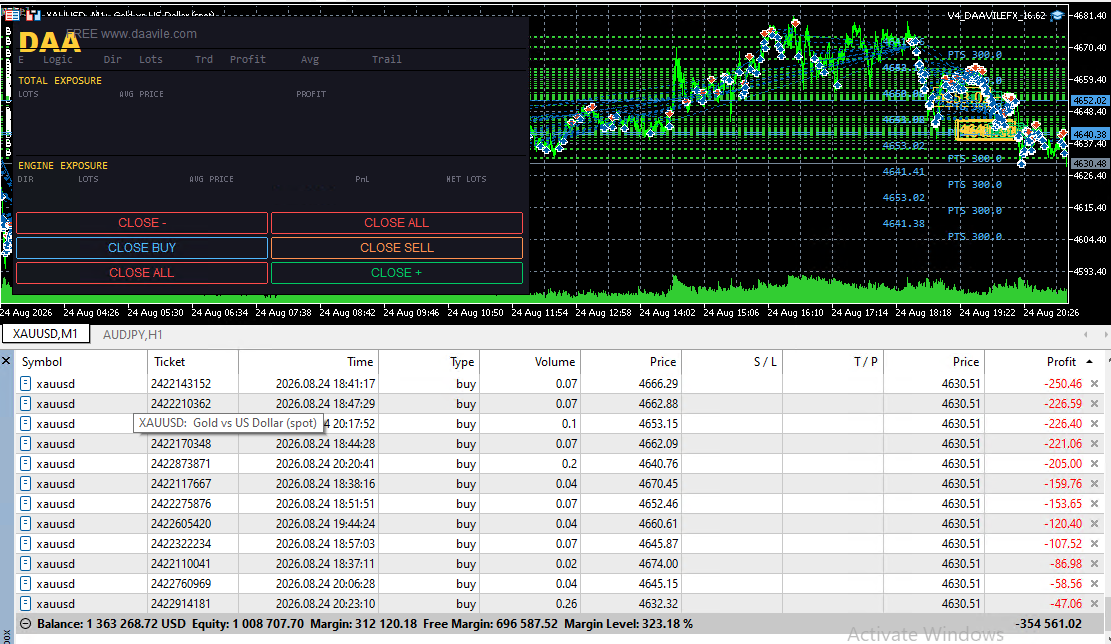Click the V4_DAAVILEFX_16.62 expert name label
The height and width of the screenshot is (644, 1111).
click(x=996, y=15)
